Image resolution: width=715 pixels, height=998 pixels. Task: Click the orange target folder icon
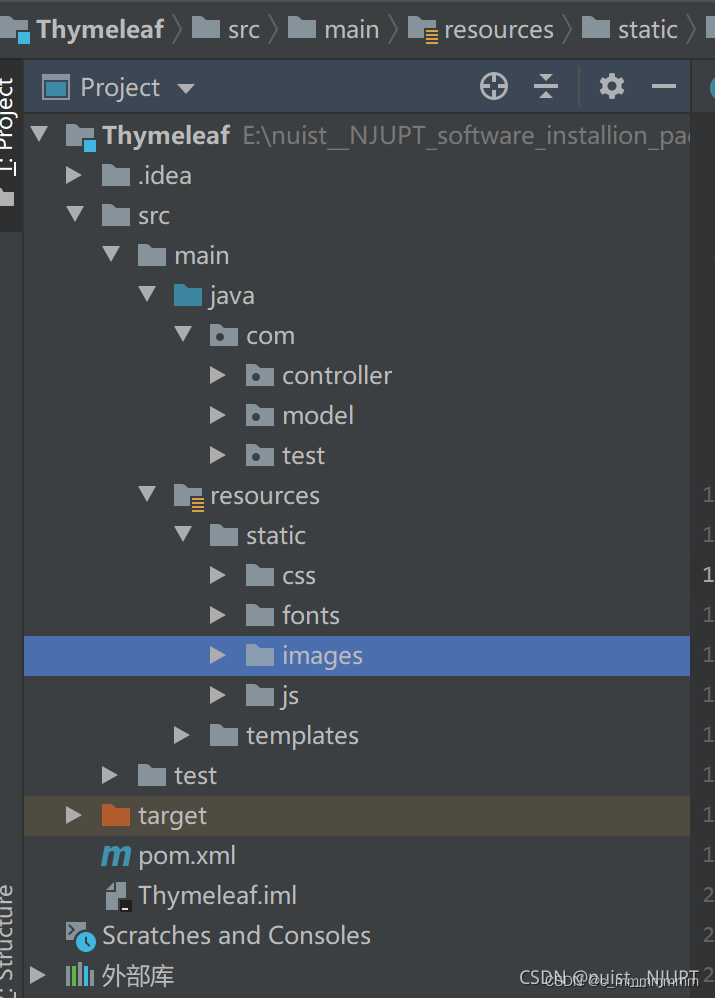click(x=116, y=815)
